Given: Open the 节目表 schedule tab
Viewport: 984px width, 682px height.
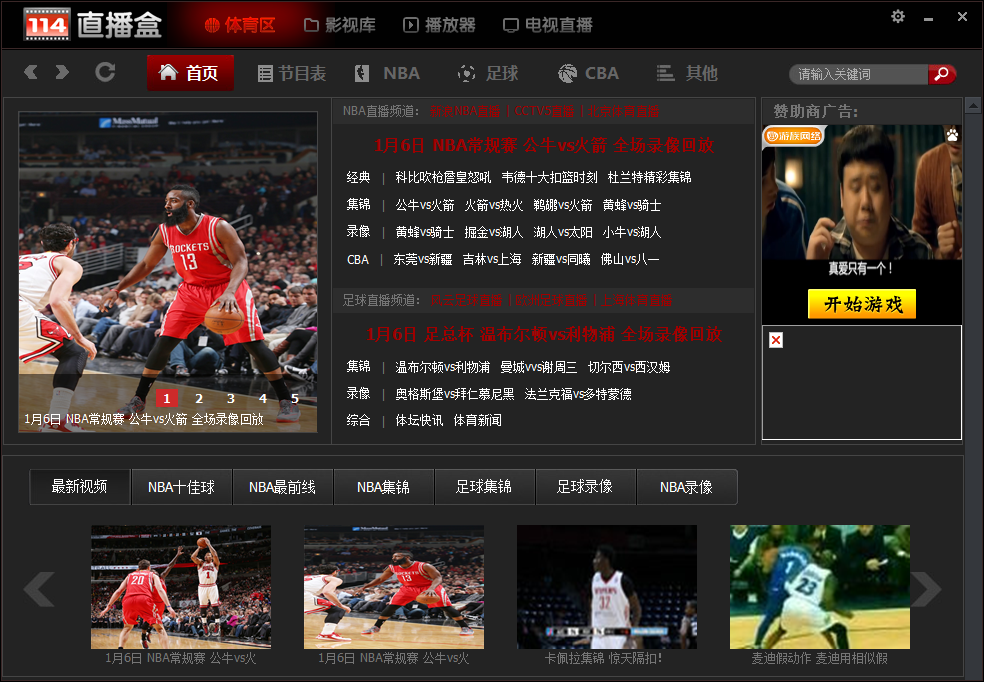Looking at the screenshot, I should click(x=292, y=73).
